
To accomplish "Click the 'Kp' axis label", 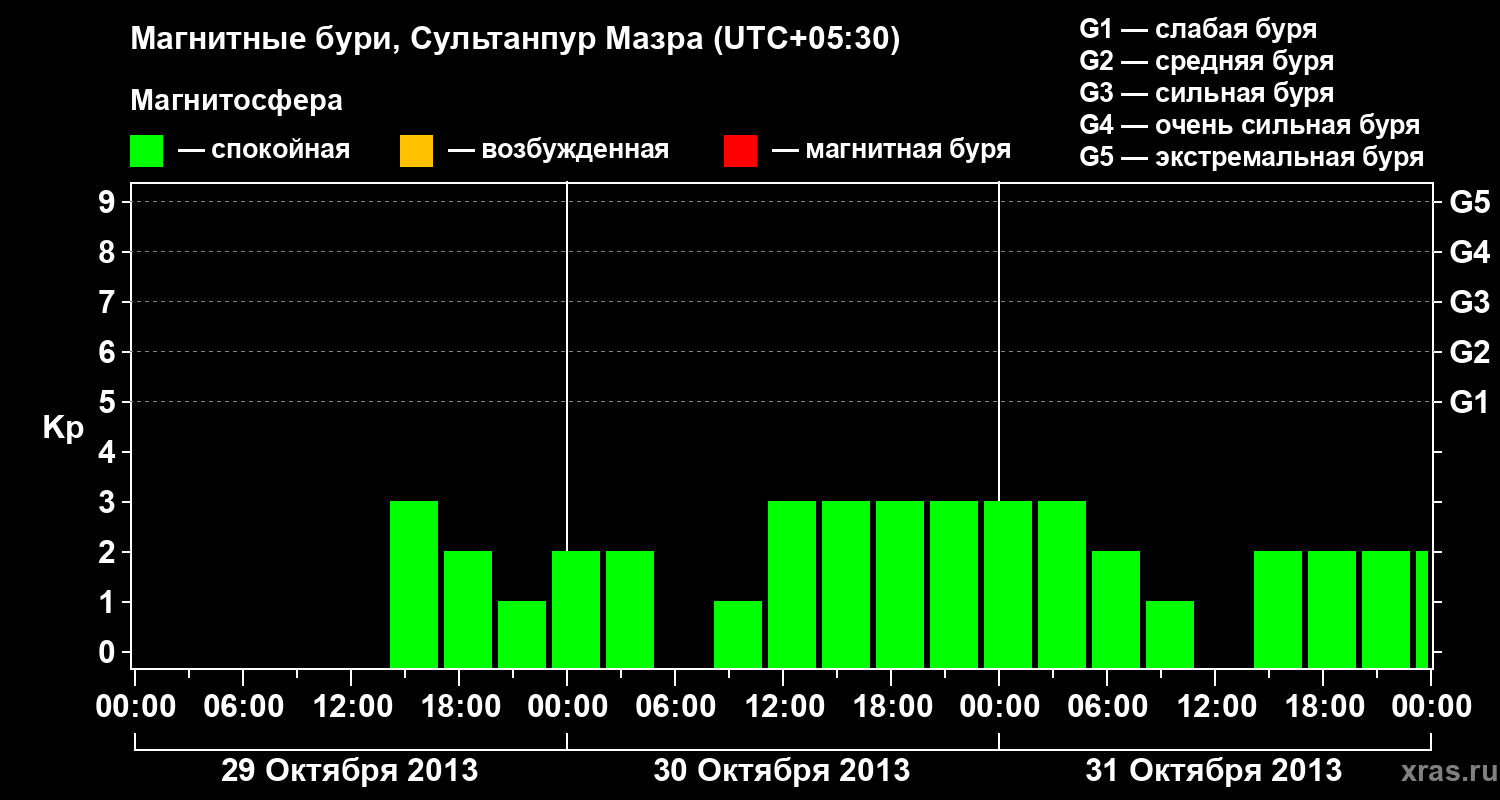I will point(63,428).
